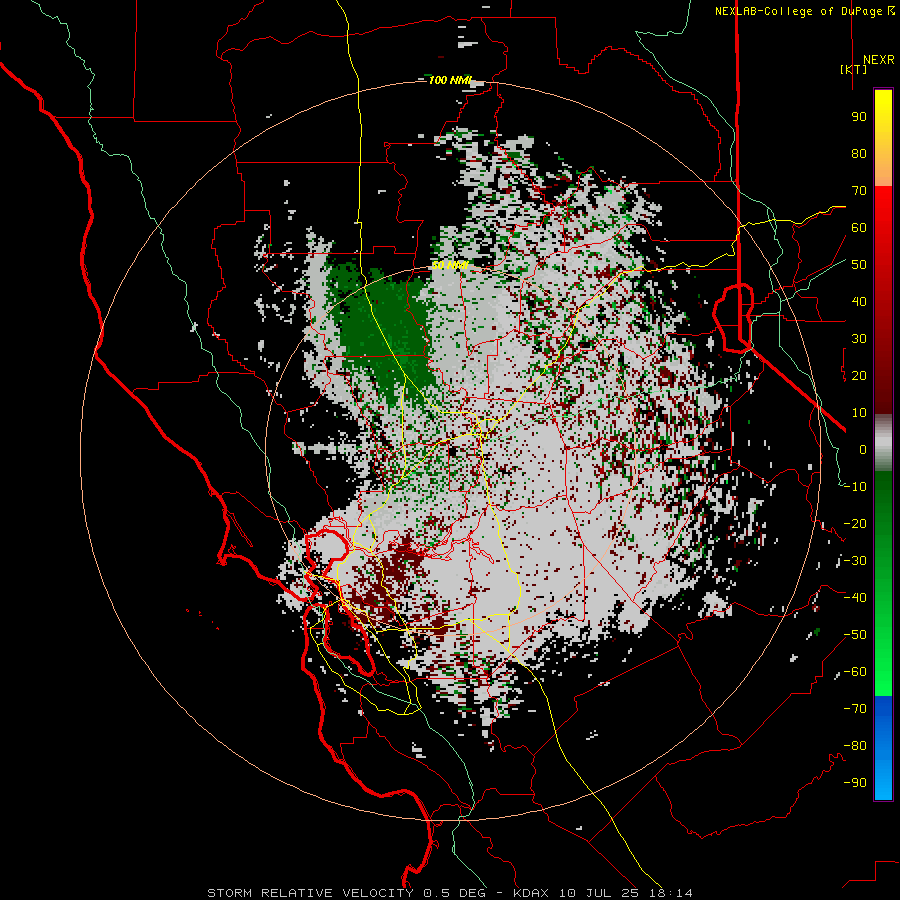Click the 50 NMI range ring label

[x=450, y=265]
